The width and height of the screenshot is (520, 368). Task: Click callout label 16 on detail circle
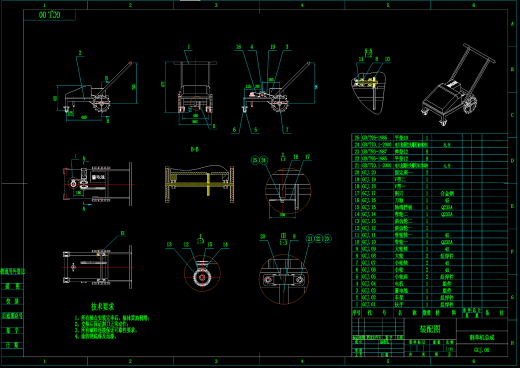[x=296, y=157]
